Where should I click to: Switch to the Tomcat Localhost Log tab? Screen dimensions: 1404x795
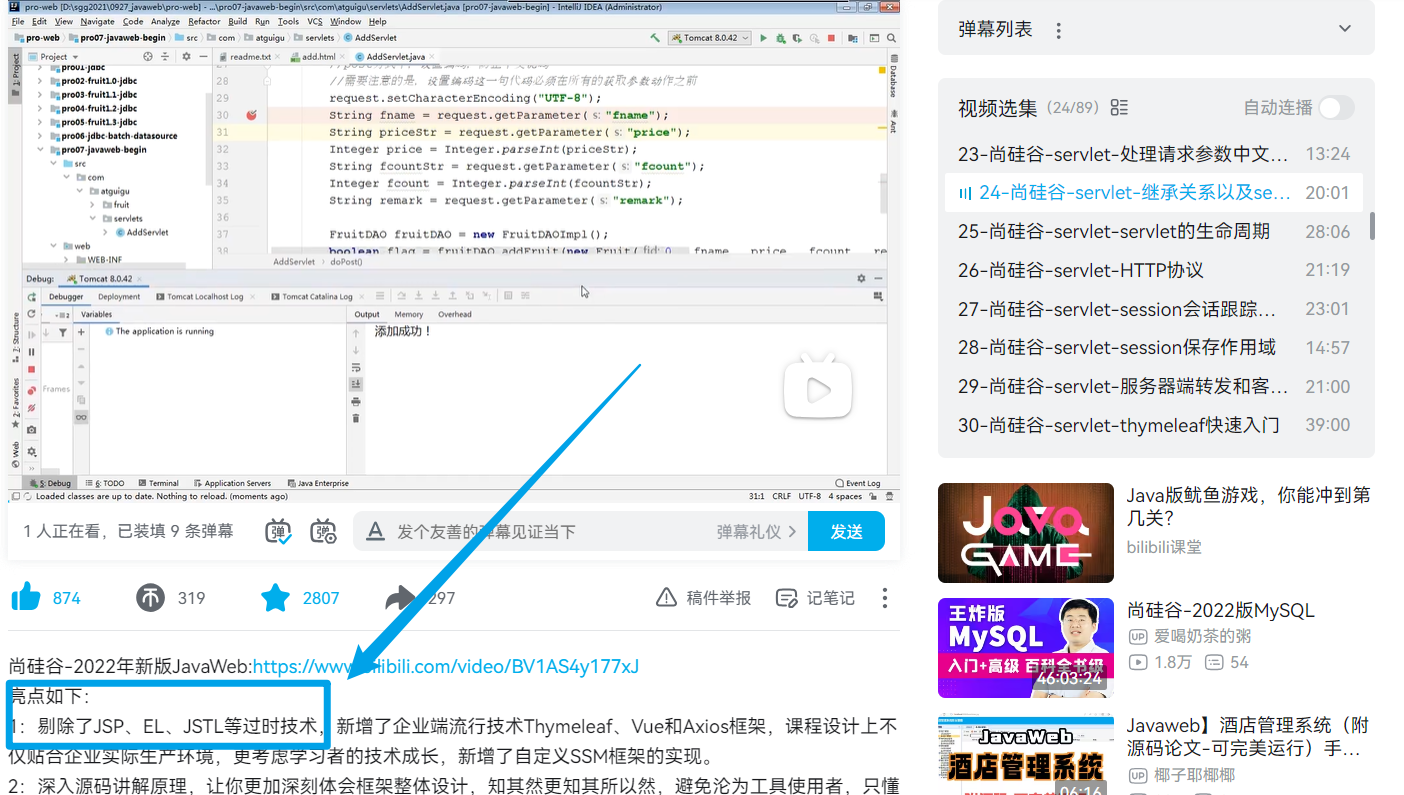click(x=205, y=297)
